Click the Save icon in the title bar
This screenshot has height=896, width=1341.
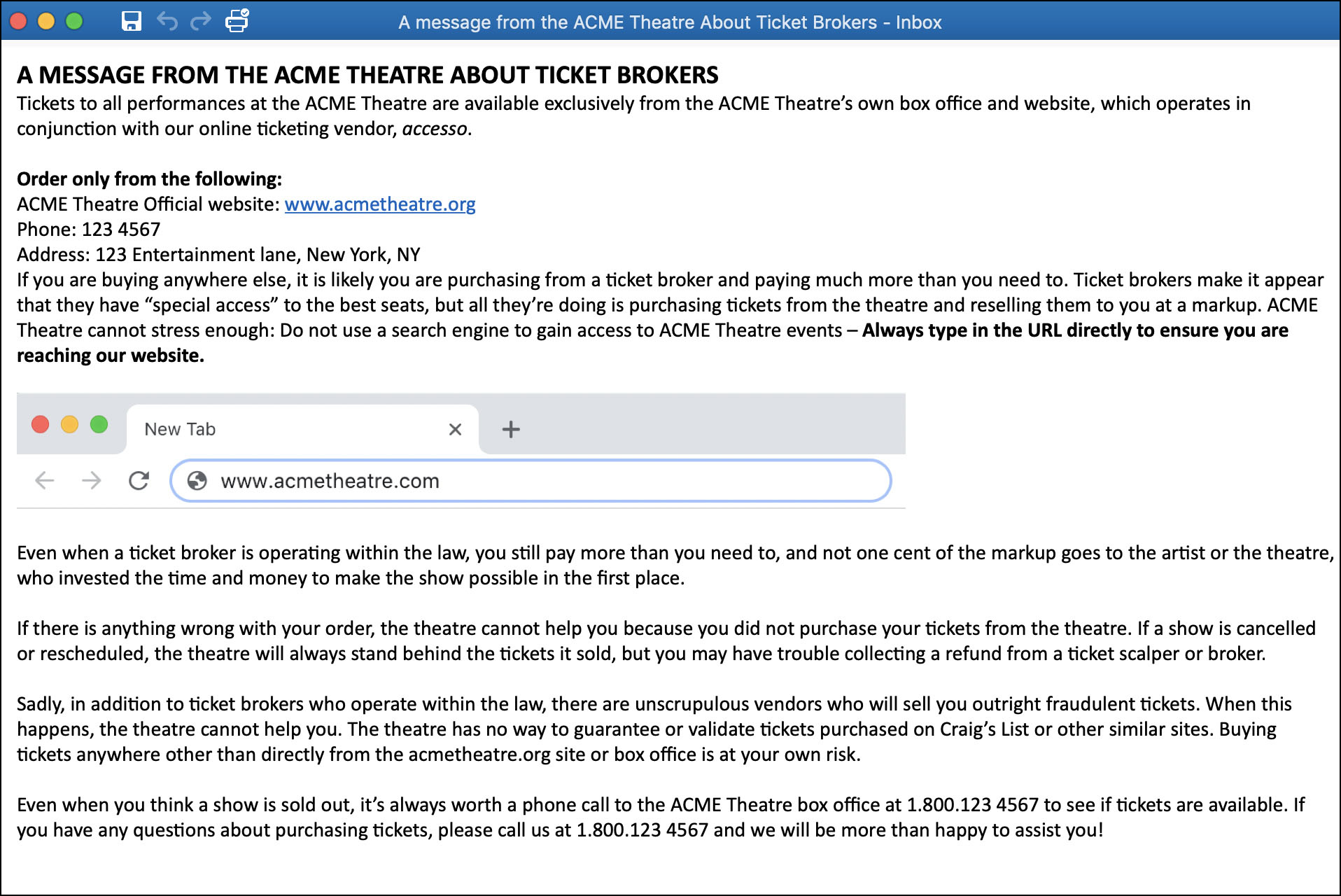coord(132,21)
